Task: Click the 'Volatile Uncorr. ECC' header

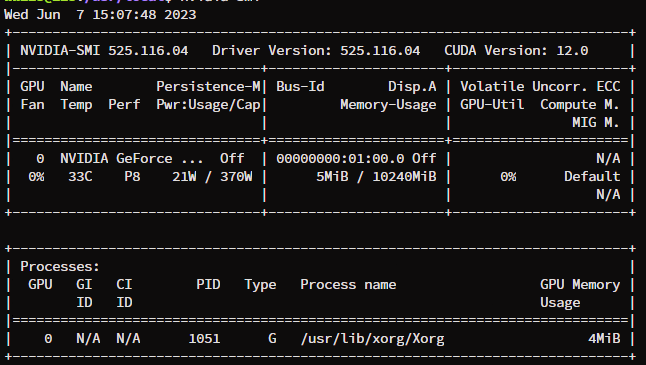Action: pos(540,87)
